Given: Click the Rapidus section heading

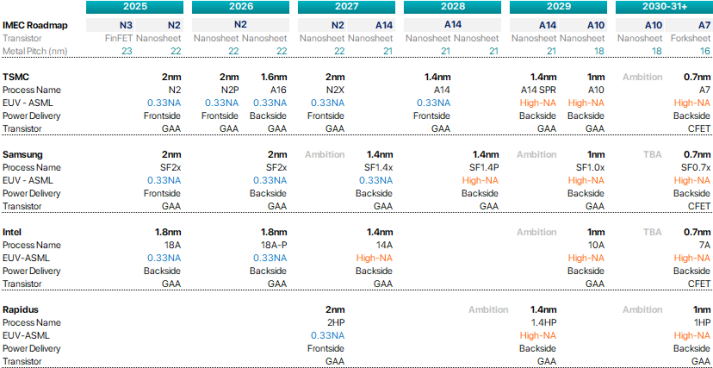Looking at the screenshot, I should click(20, 310).
